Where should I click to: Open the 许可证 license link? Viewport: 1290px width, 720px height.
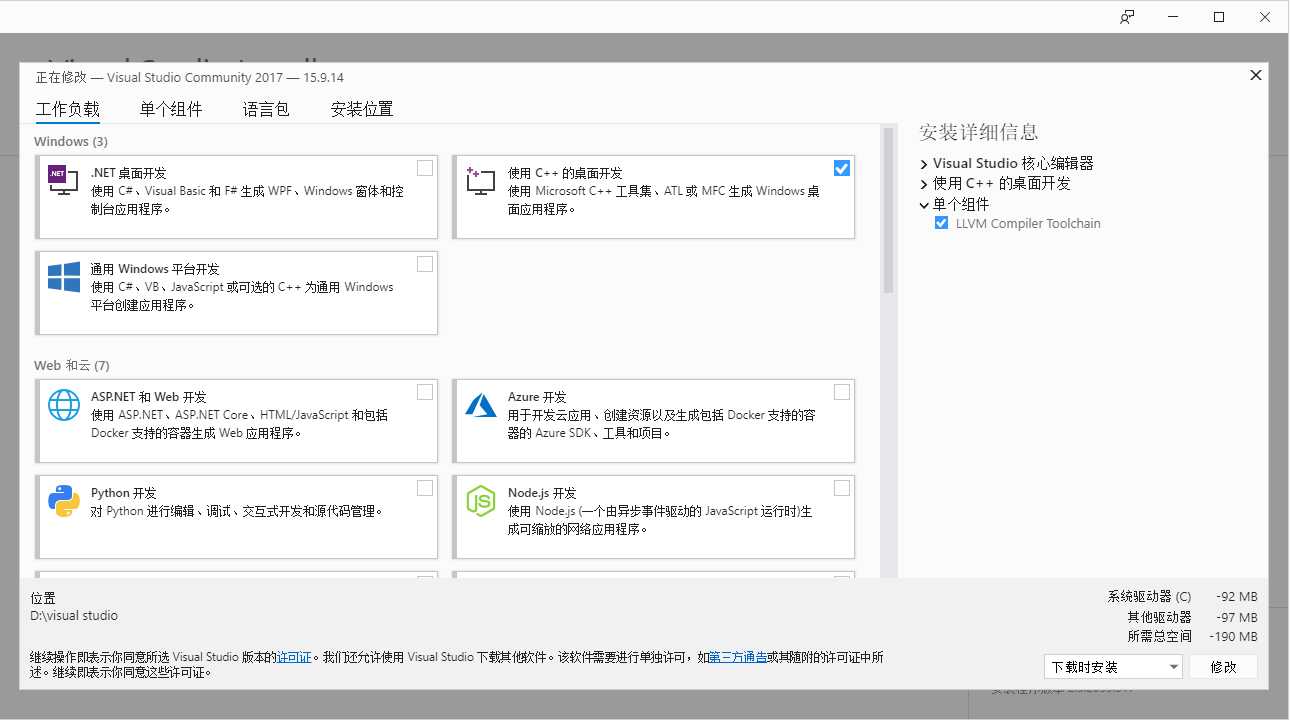(294, 657)
